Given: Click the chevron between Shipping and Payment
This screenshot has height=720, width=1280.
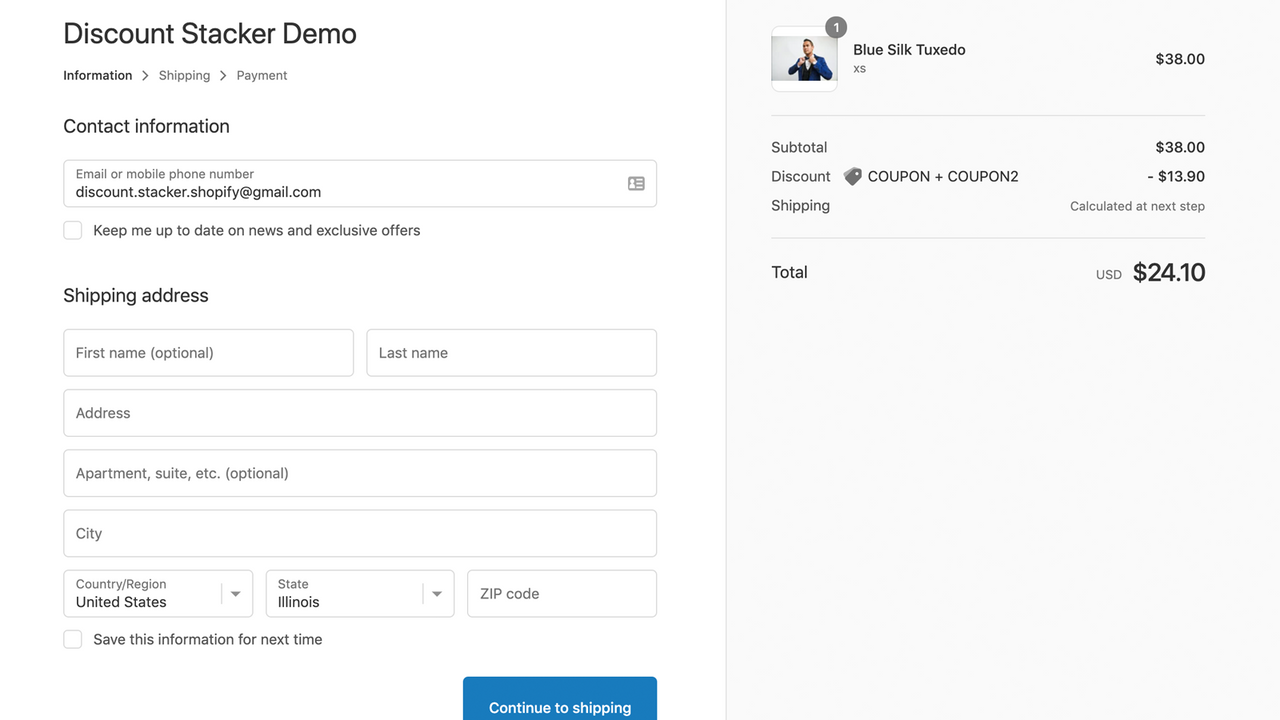Looking at the screenshot, I should click(x=223, y=75).
